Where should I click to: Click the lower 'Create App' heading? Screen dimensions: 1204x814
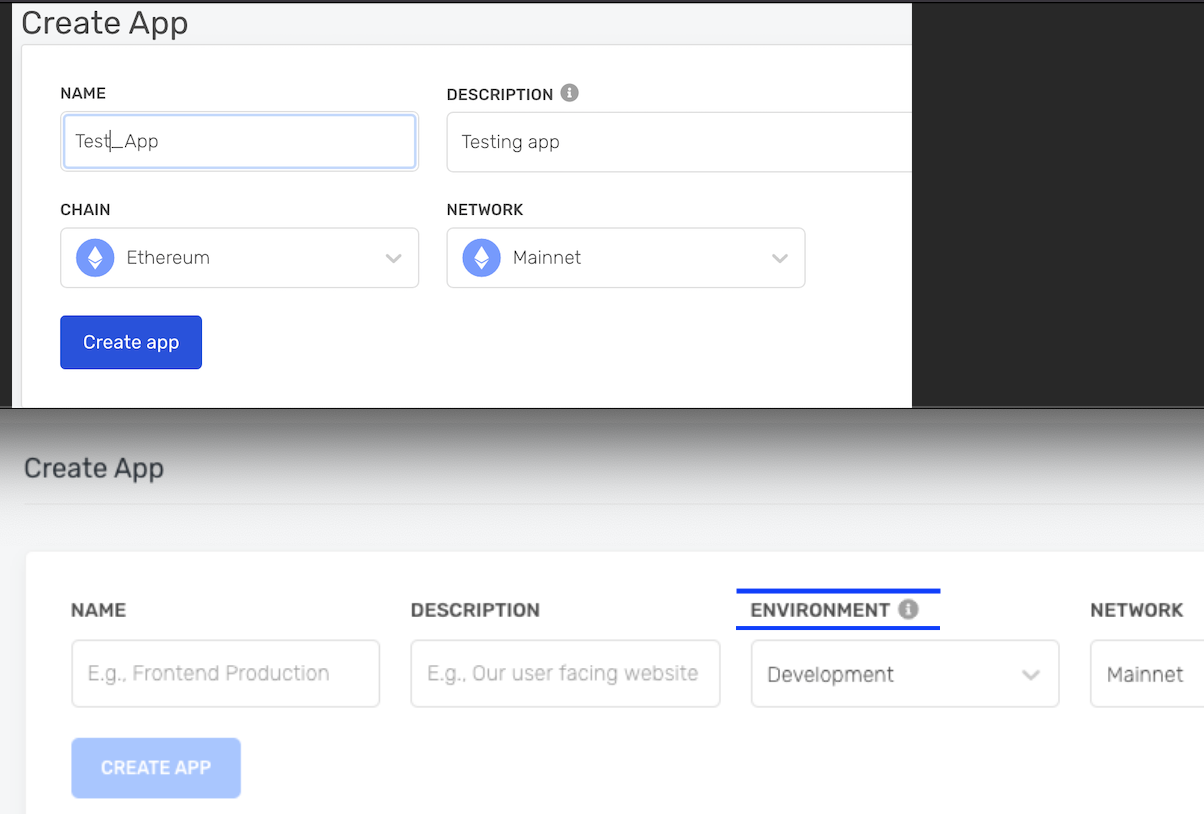(x=94, y=468)
